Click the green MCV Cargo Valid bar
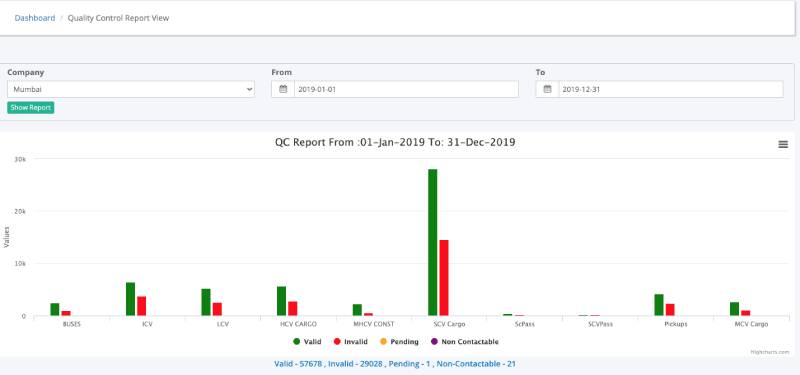 pos(735,309)
